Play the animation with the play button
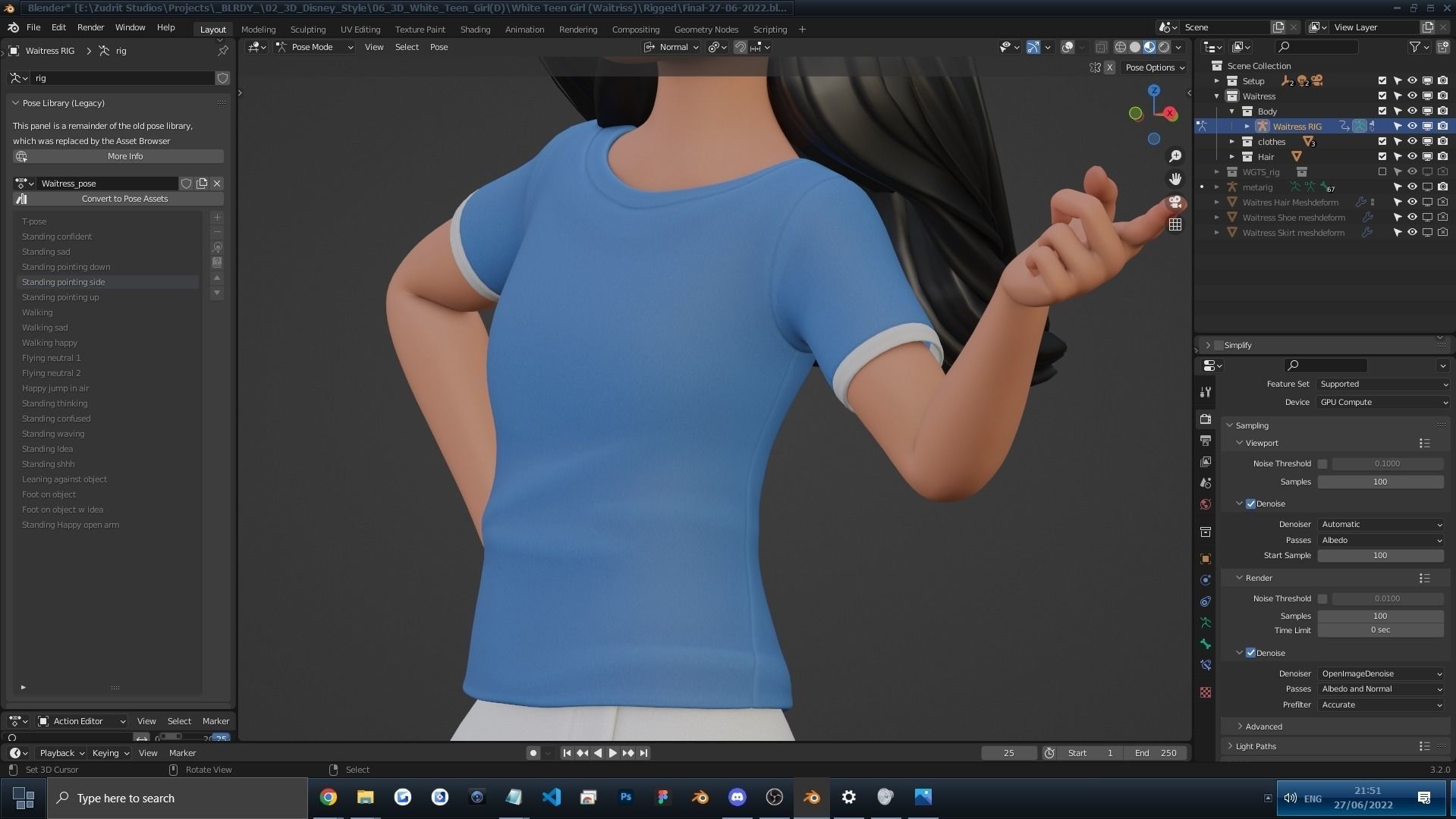1456x819 pixels. click(x=612, y=753)
